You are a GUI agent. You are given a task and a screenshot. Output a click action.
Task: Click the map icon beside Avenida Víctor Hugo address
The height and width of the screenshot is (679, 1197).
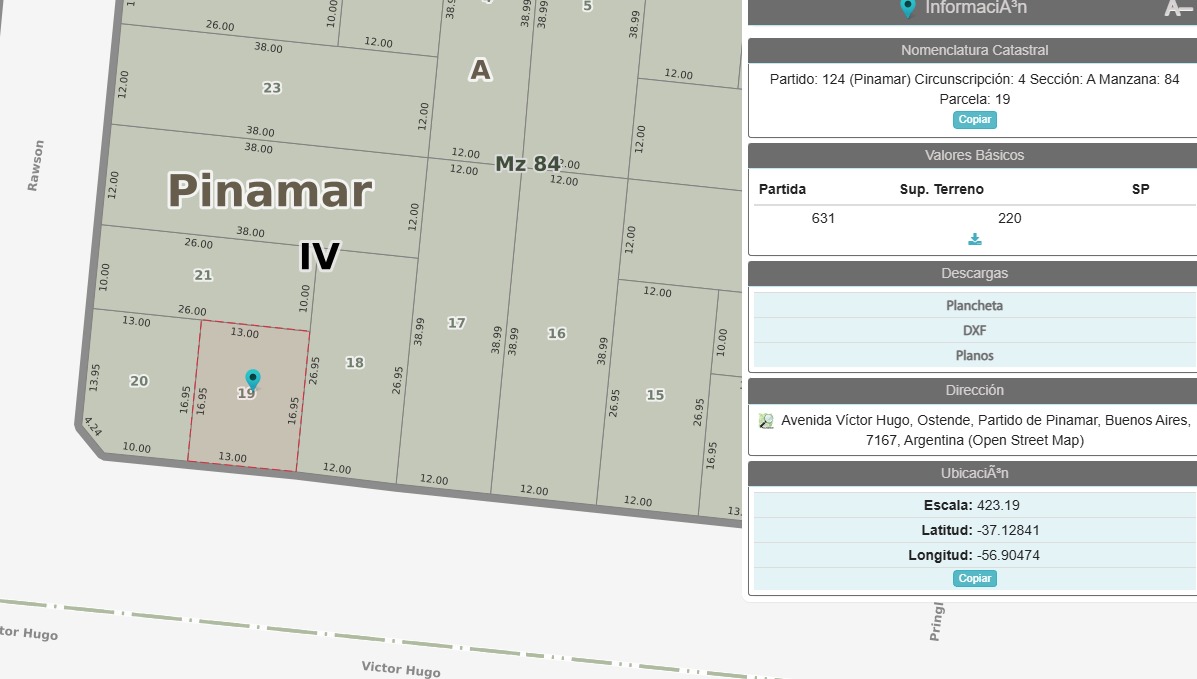766,421
